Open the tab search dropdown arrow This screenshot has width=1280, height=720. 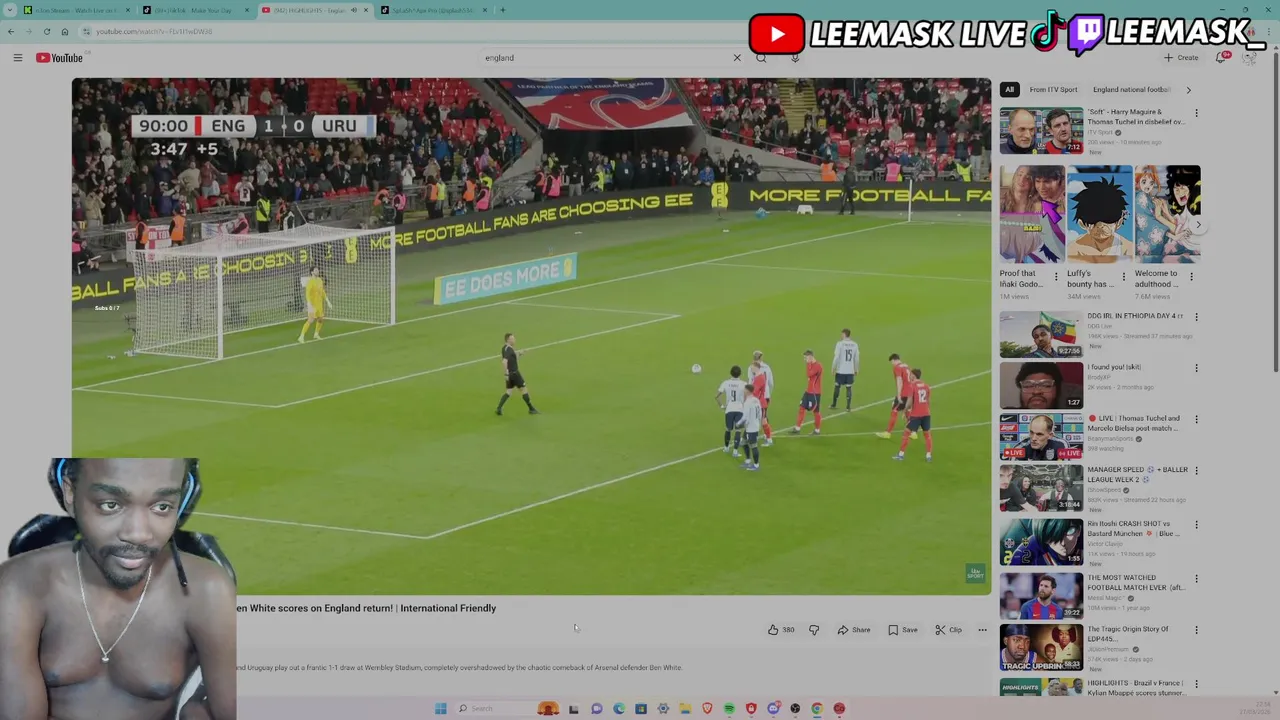tap(10, 10)
